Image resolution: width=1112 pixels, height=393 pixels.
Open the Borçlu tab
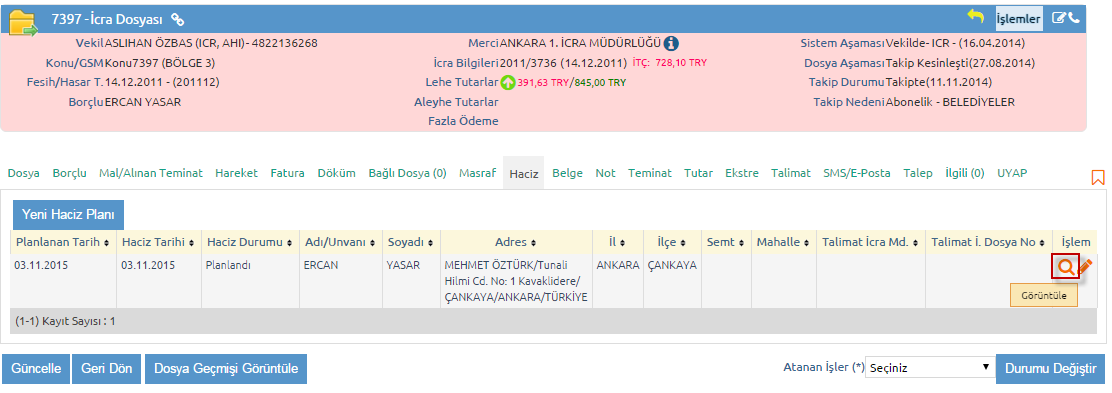pos(70,173)
